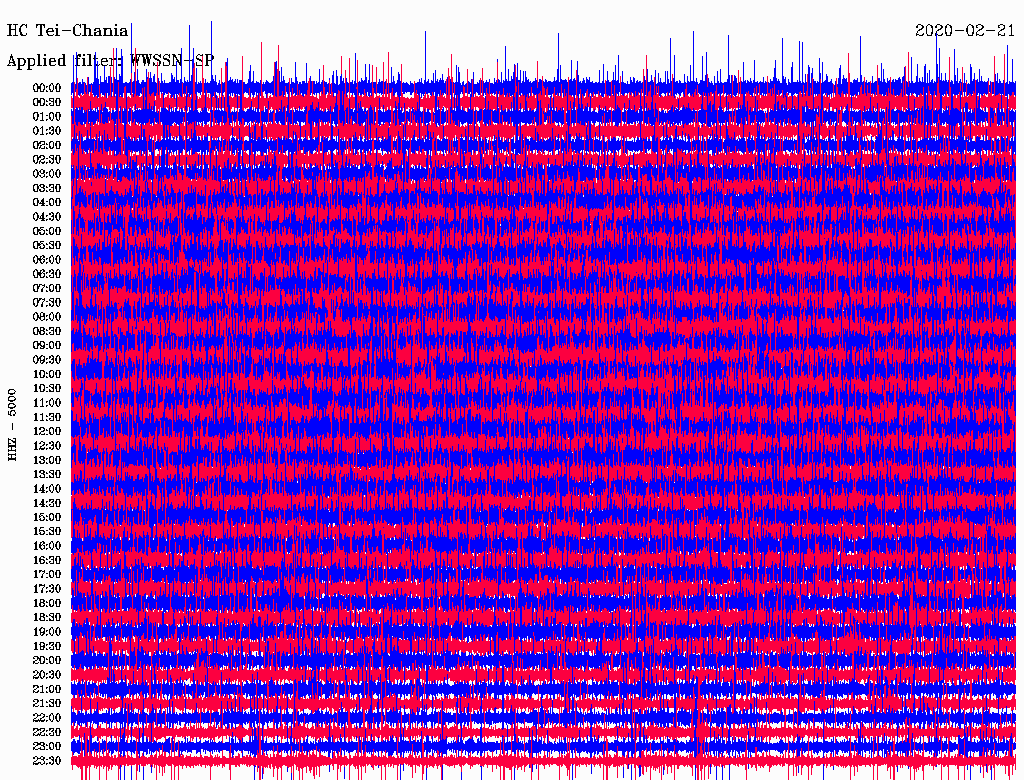Select the 20:00 time label
1024x780 pixels.
coord(47,660)
